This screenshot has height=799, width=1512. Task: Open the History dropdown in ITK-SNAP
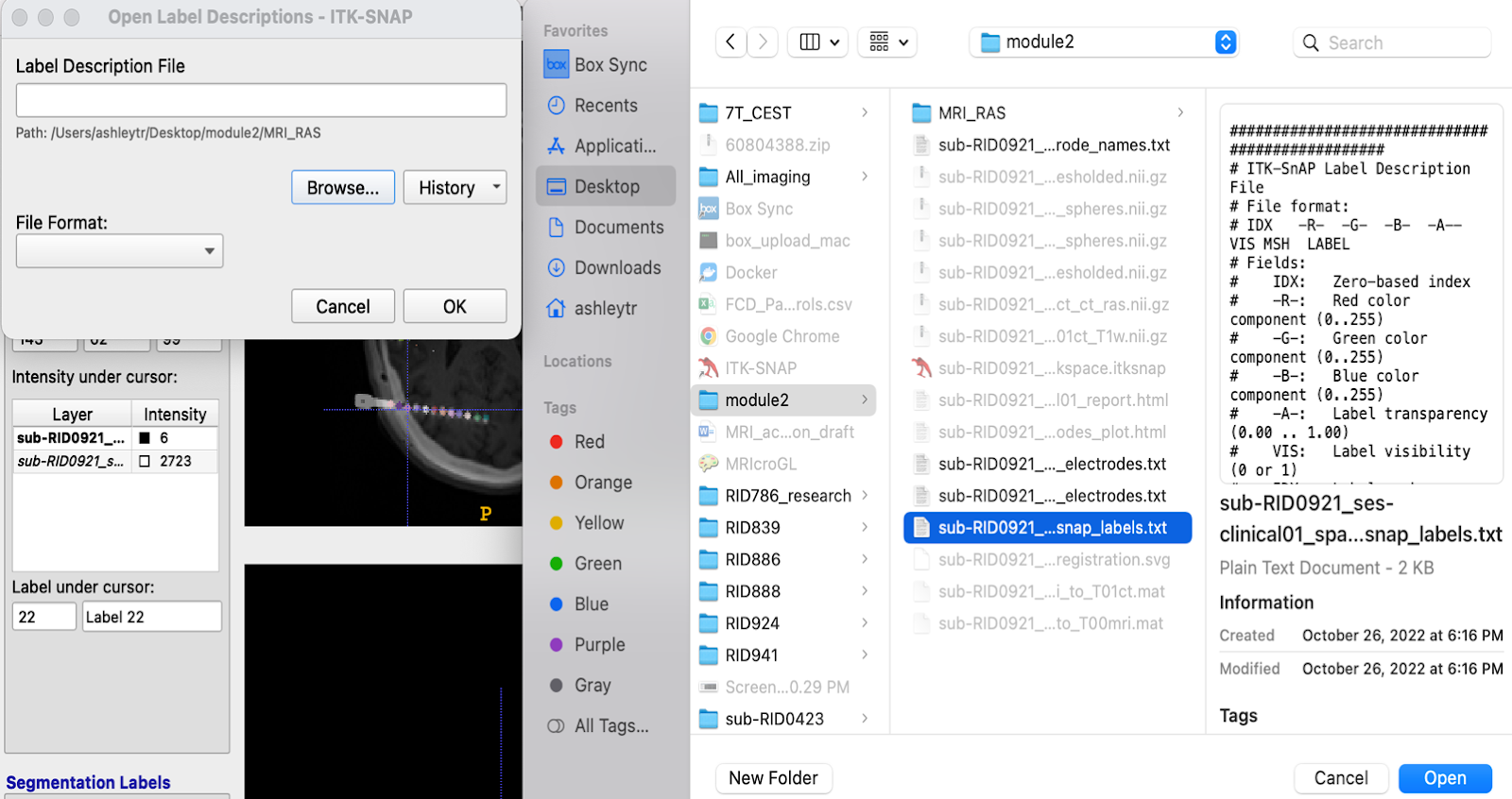(x=455, y=187)
